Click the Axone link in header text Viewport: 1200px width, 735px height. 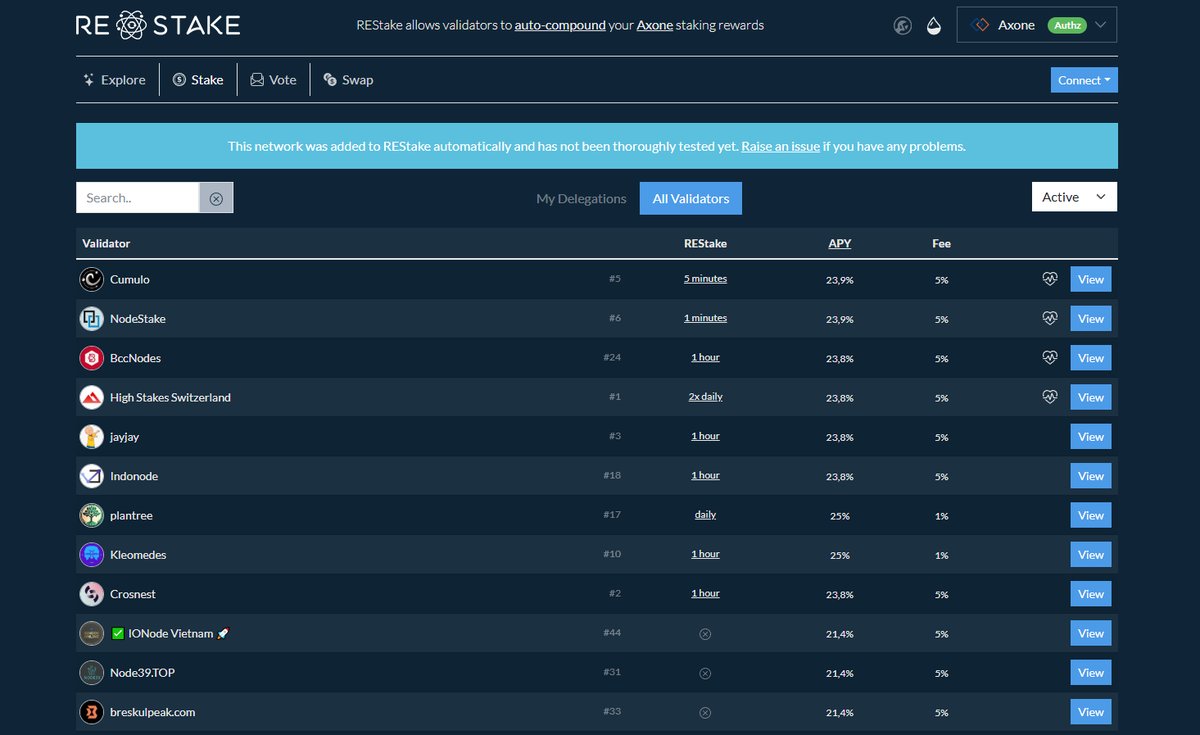coord(656,25)
